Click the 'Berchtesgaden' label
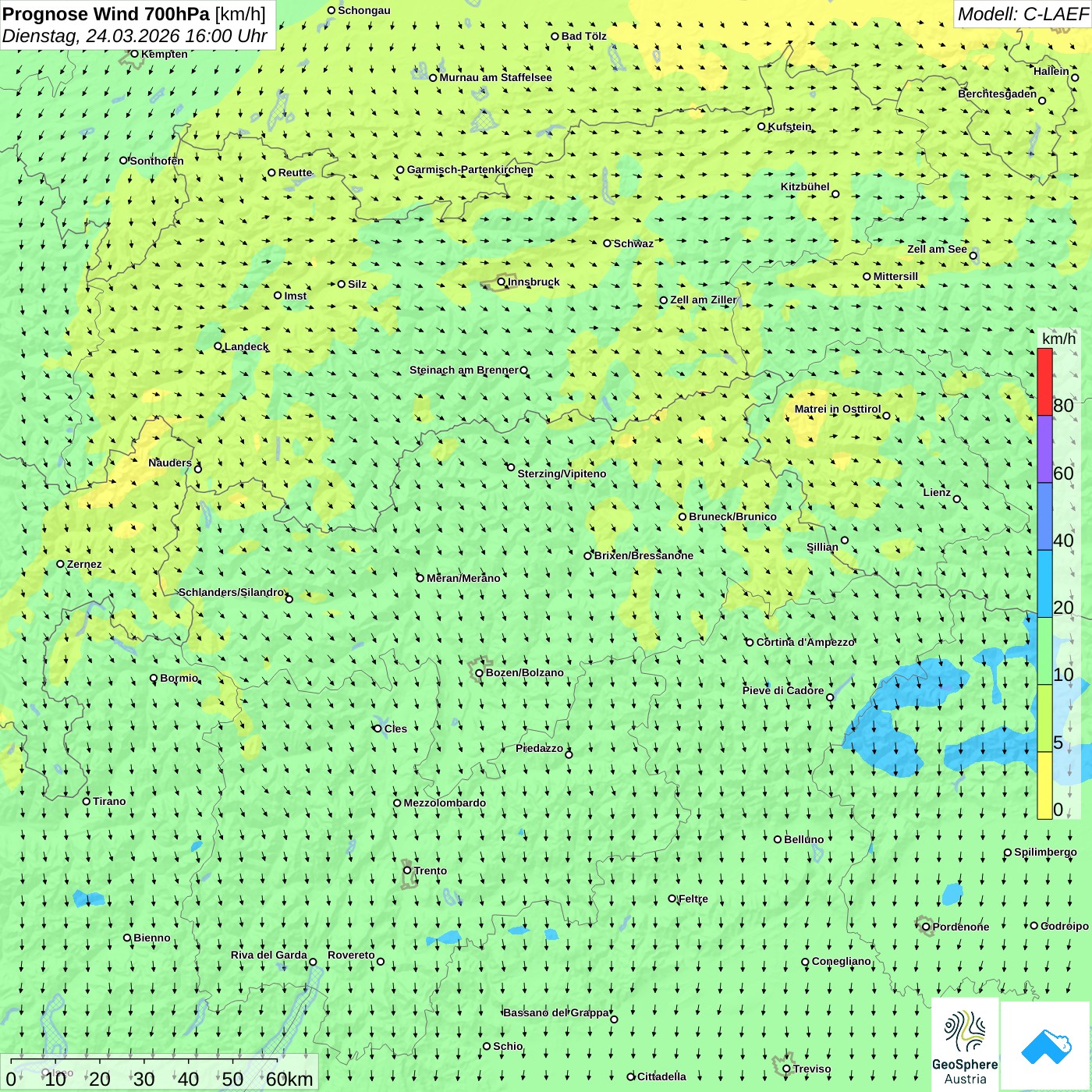The width and height of the screenshot is (1092, 1092). click(x=998, y=94)
